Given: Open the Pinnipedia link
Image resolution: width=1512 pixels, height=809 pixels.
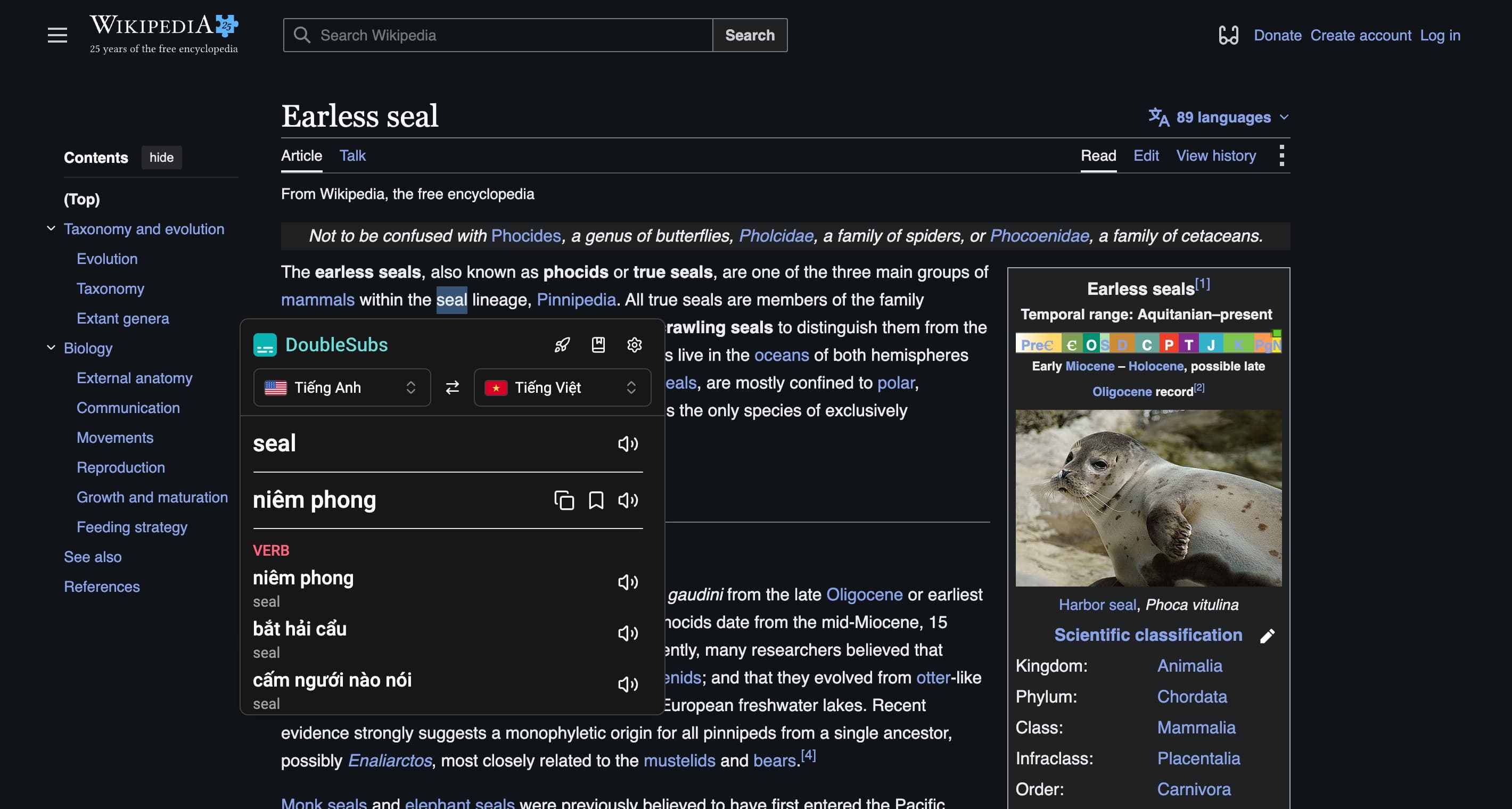Looking at the screenshot, I should coord(576,300).
